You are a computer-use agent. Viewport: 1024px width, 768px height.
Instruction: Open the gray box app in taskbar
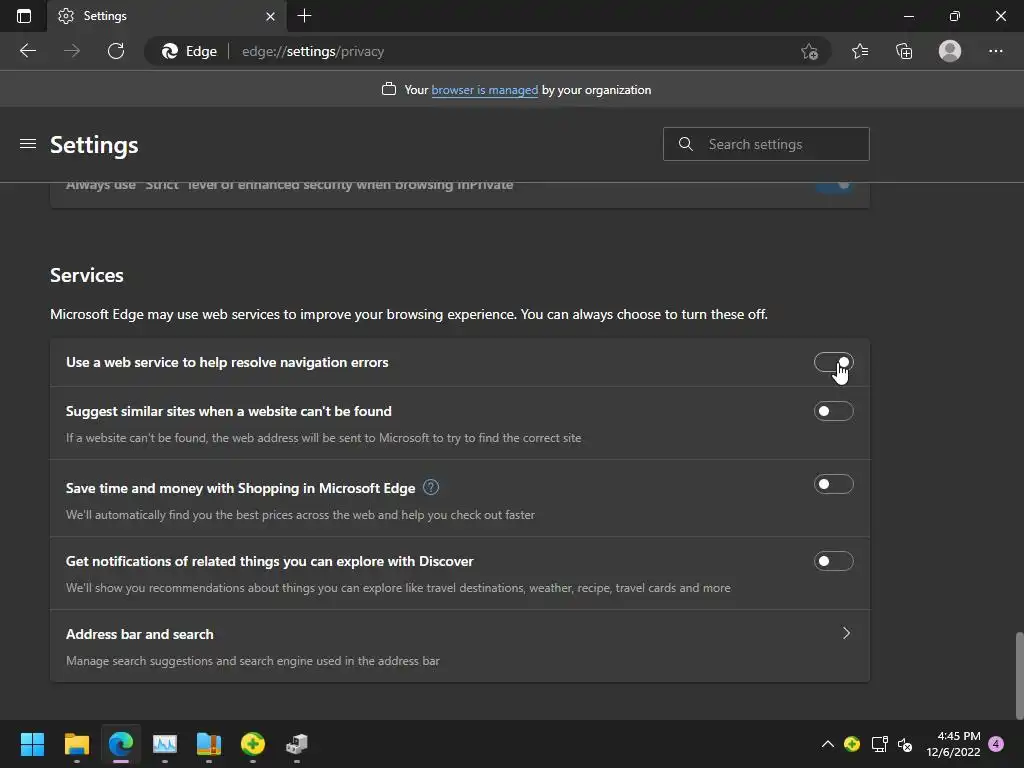tap(297, 744)
